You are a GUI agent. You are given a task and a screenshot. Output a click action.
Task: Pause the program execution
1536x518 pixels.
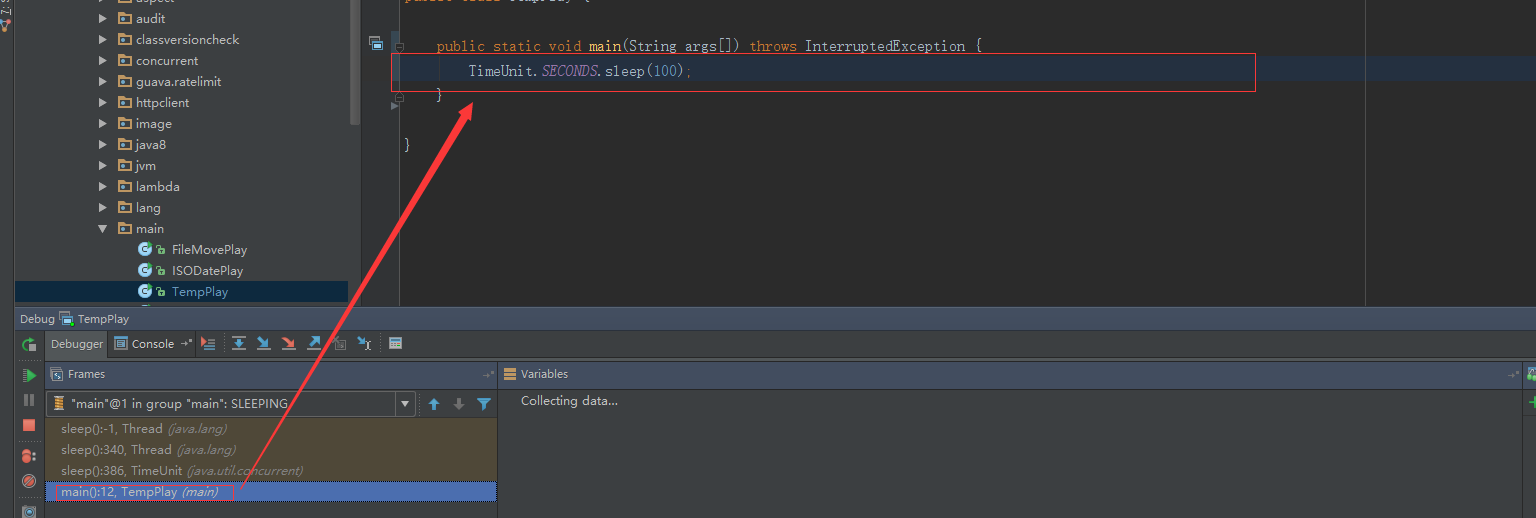(29, 400)
